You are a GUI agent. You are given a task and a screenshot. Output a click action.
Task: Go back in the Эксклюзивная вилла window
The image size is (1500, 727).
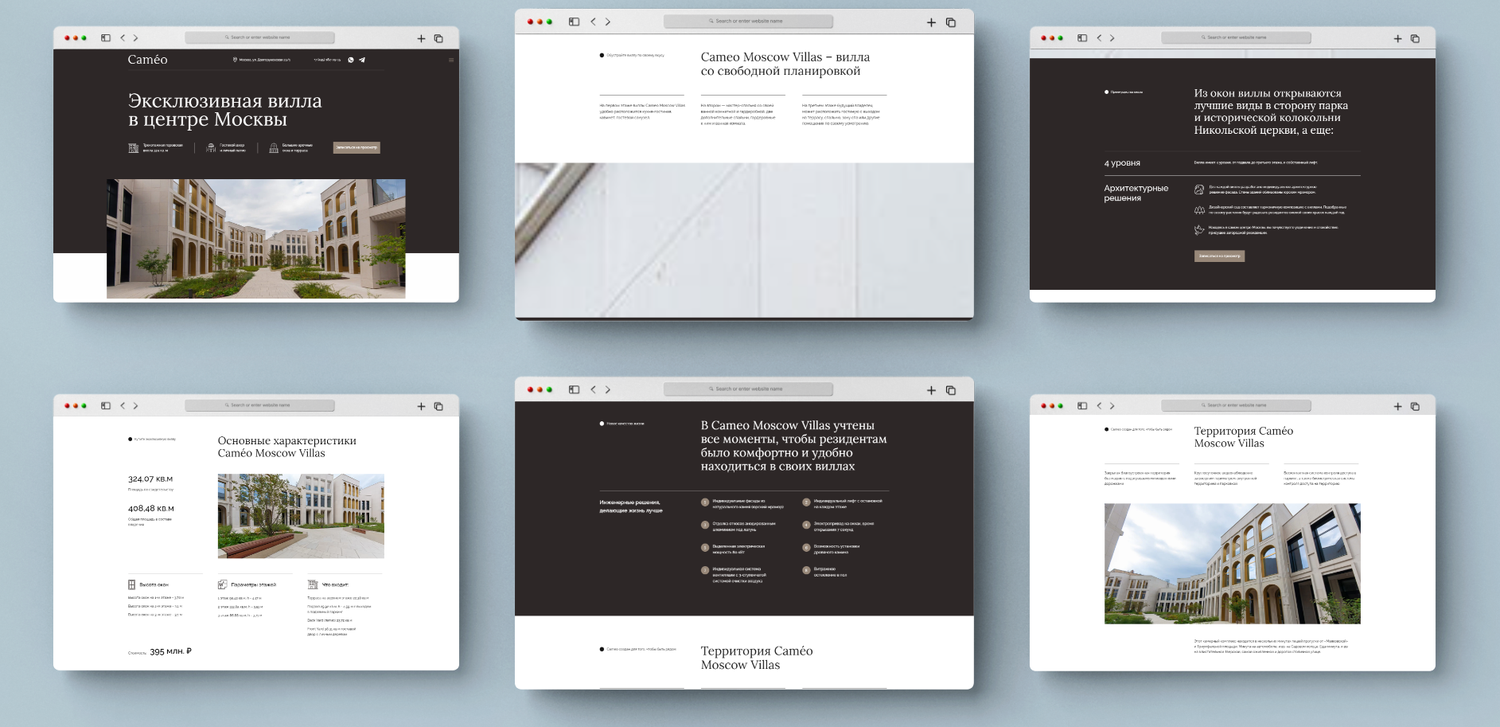click(x=123, y=38)
